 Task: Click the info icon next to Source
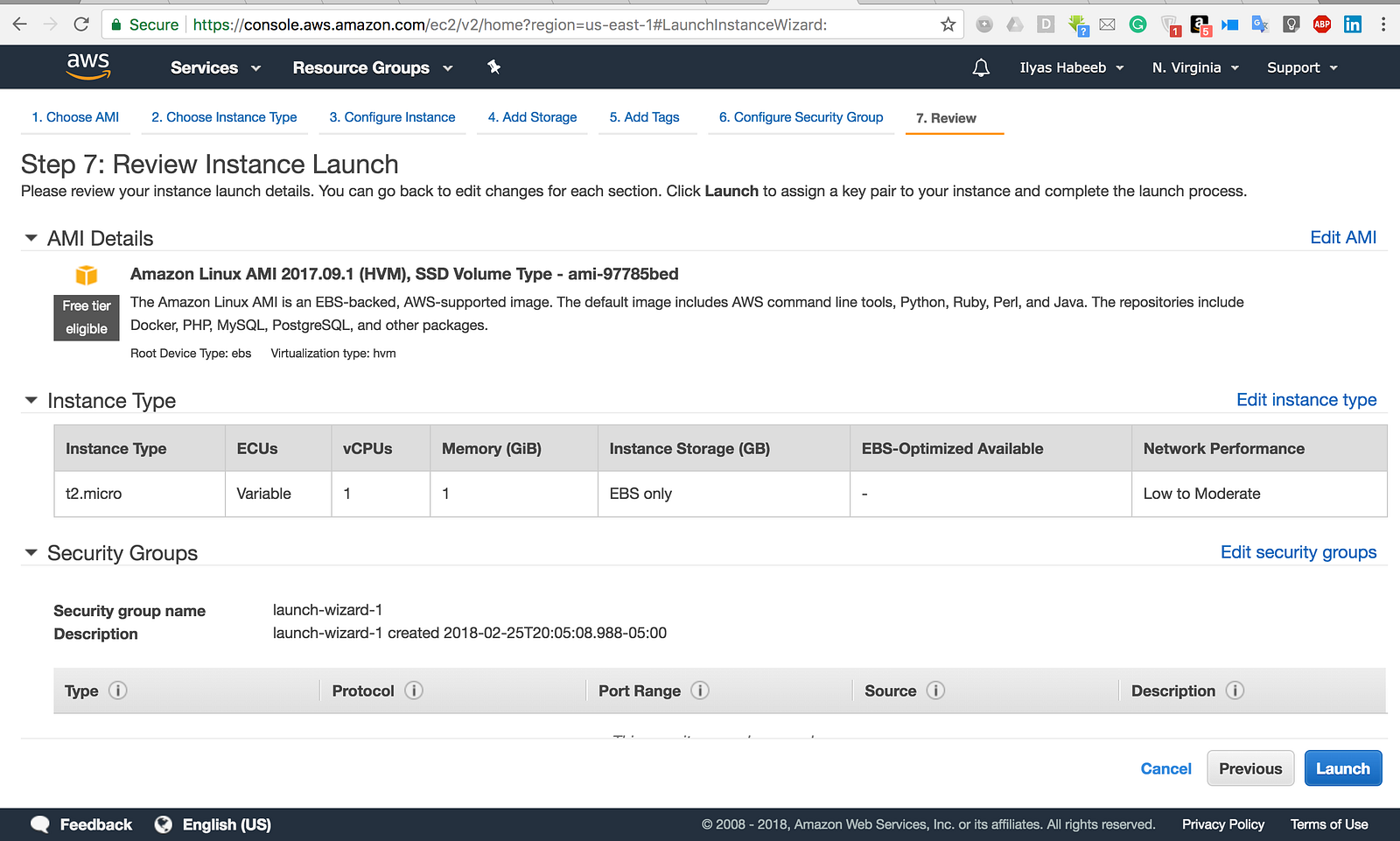click(935, 690)
